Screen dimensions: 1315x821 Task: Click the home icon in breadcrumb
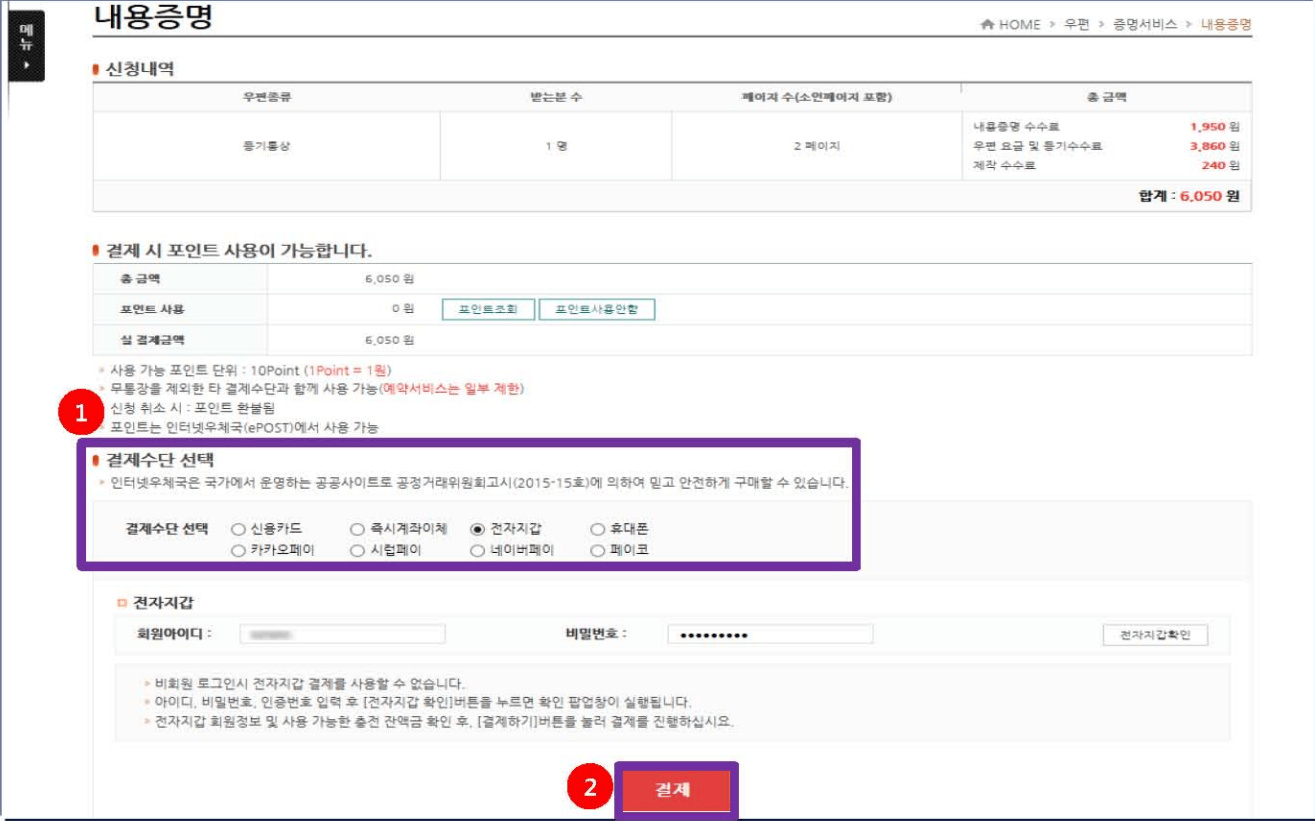(987, 24)
